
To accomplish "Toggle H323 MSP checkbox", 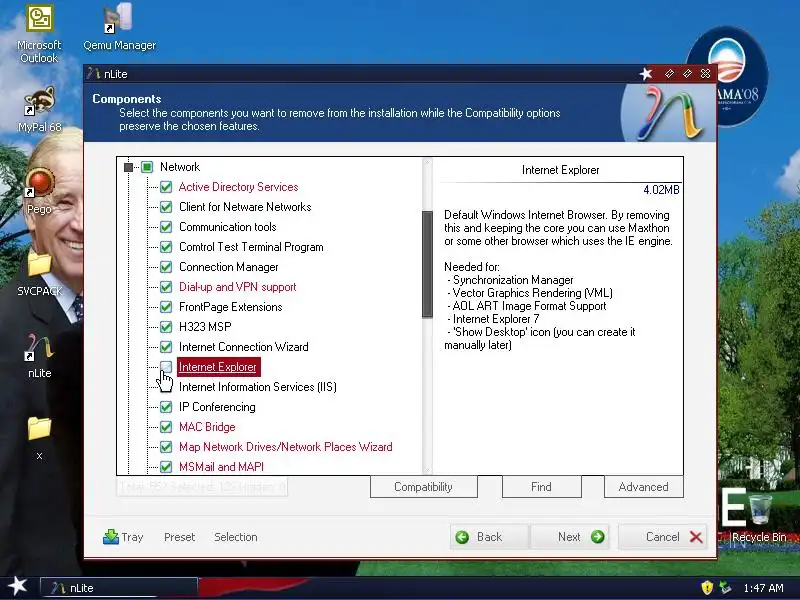I will (x=166, y=327).
